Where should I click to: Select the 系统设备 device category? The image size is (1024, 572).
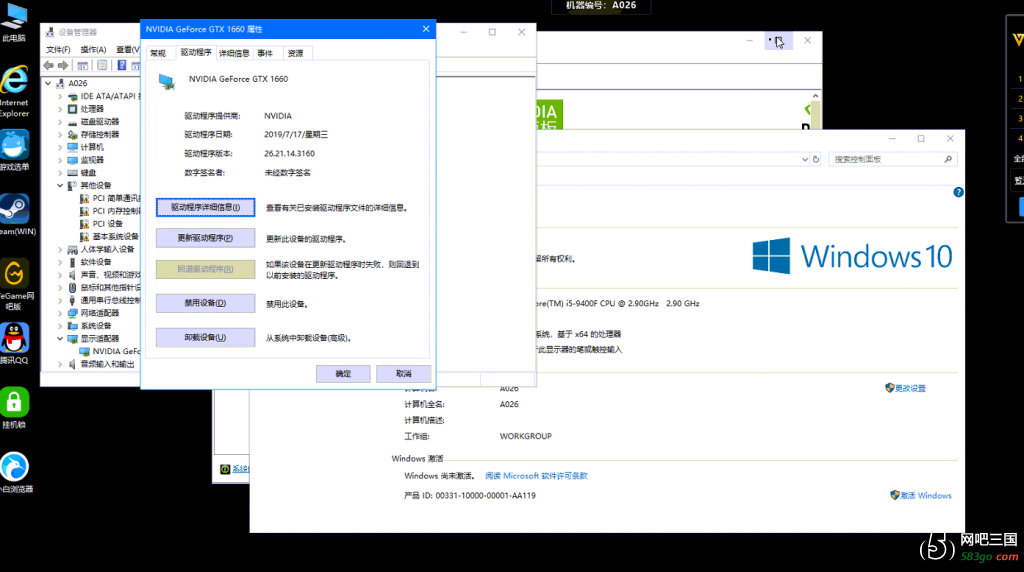96,325
